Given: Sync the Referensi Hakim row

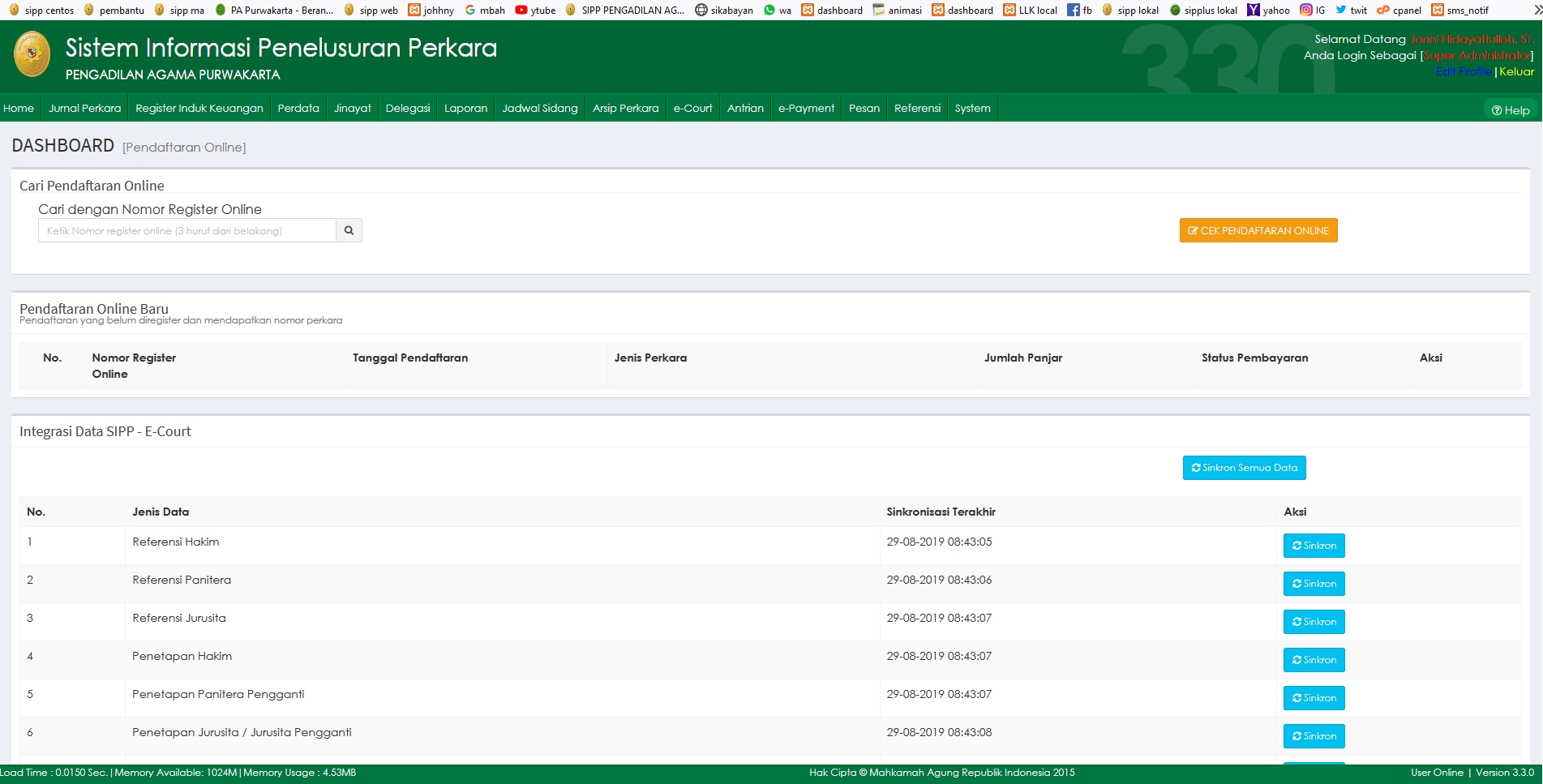Looking at the screenshot, I should pyautogui.click(x=1314, y=546).
